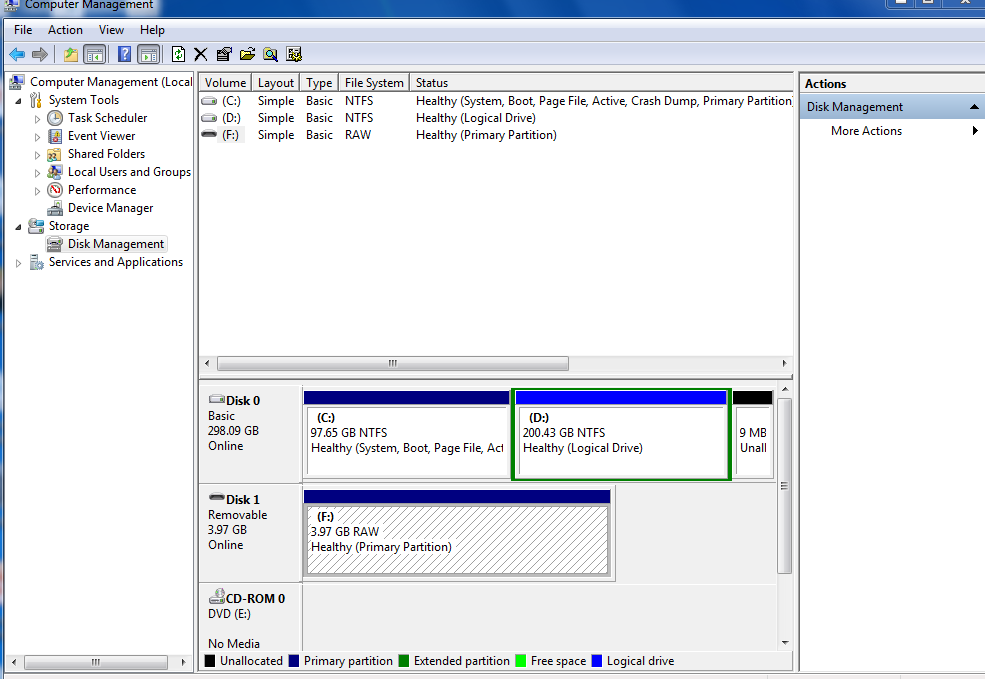Viewport: 985px width, 679px height.
Task: Expand the Shared Folders node
Action: (x=37, y=155)
